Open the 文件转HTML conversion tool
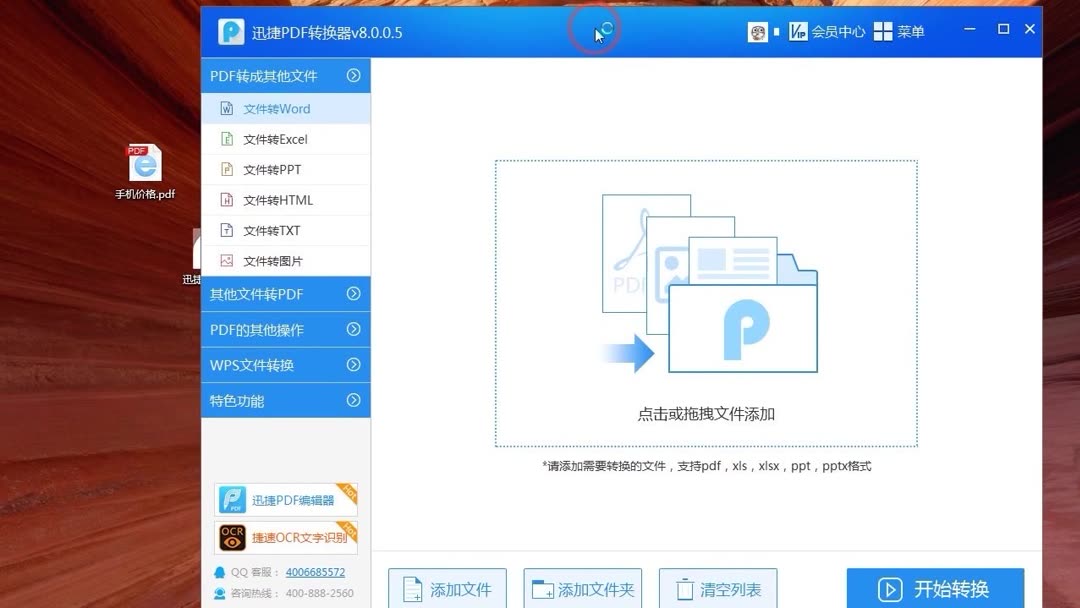 (268, 199)
